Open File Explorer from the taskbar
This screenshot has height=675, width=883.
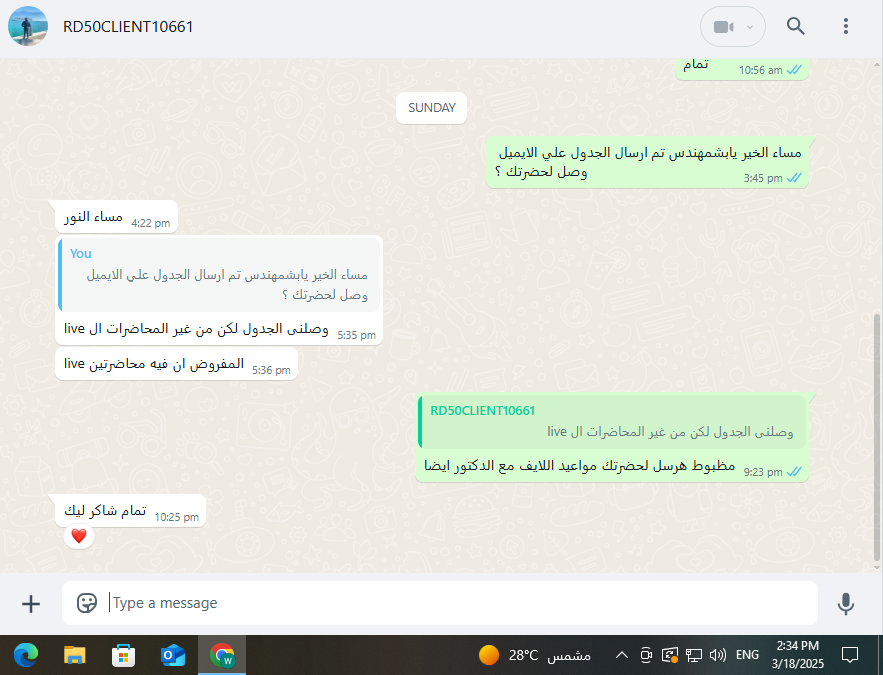point(74,655)
